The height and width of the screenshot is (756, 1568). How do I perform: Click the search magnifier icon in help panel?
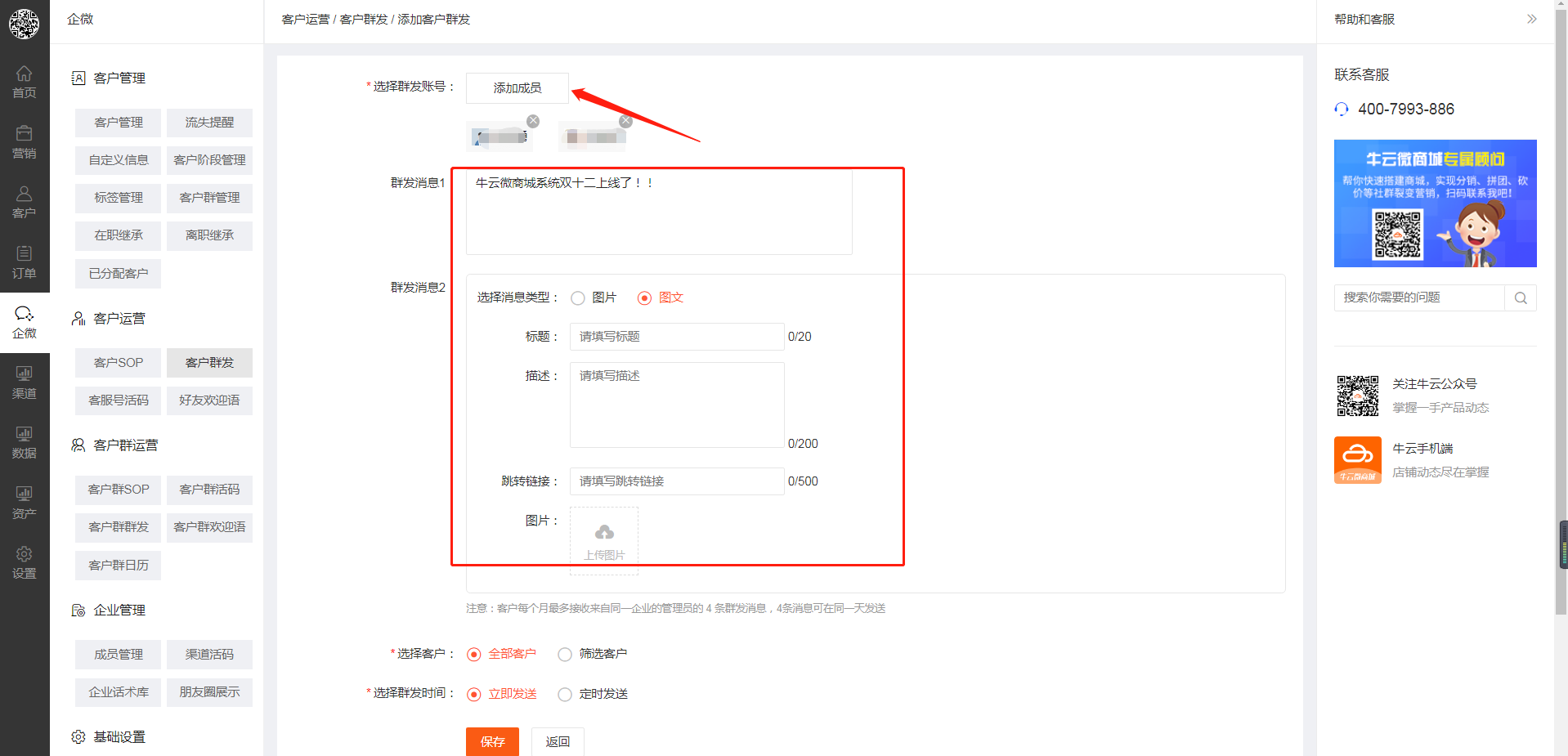[x=1521, y=297]
